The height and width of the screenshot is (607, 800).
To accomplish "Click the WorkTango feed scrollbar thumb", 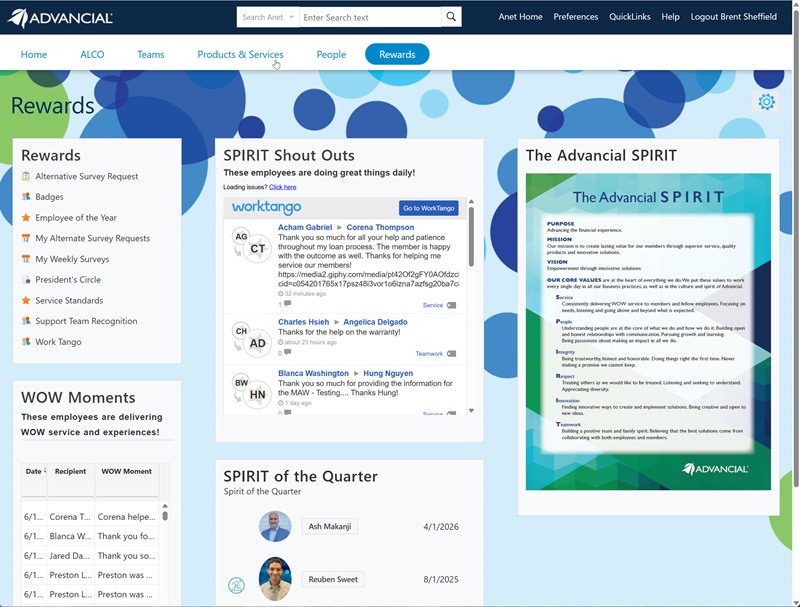I will (471, 236).
